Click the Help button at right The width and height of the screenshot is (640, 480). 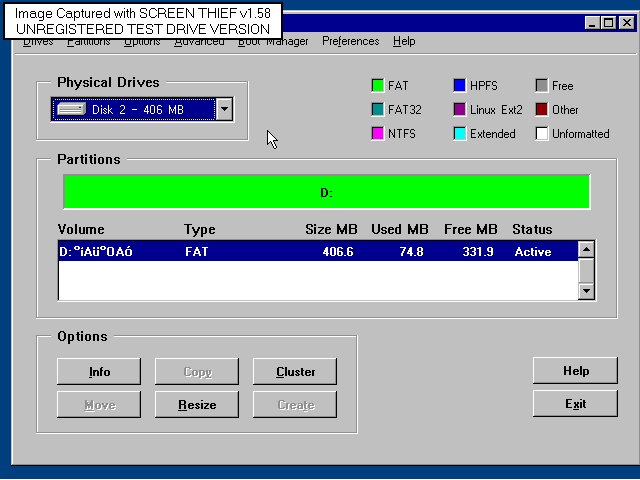coord(576,370)
